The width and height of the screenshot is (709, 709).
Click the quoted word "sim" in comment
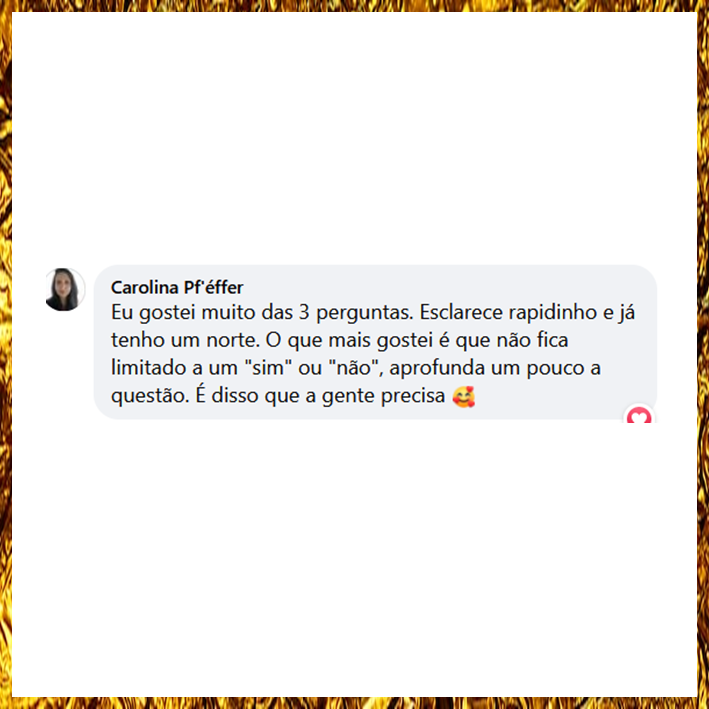(267, 367)
